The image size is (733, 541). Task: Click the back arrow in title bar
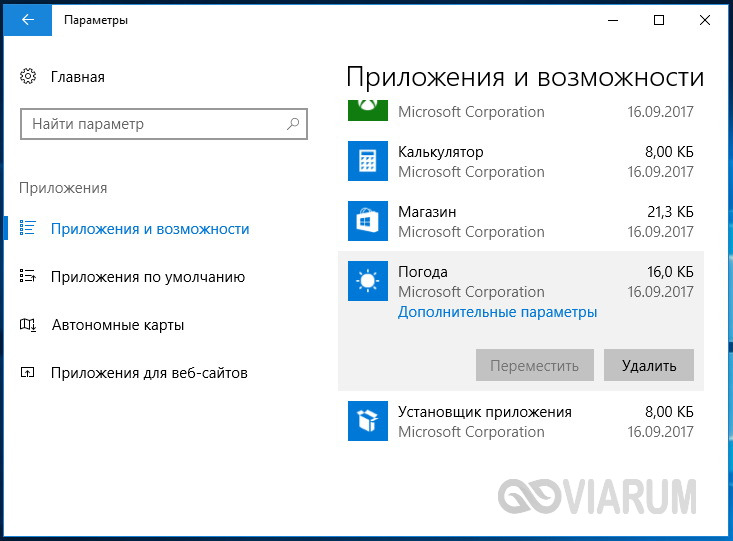click(x=28, y=20)
